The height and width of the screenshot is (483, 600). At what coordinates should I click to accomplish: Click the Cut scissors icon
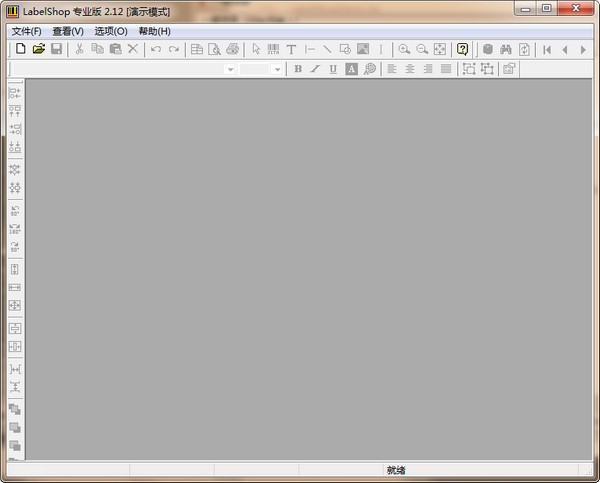(x=80, y=49)
